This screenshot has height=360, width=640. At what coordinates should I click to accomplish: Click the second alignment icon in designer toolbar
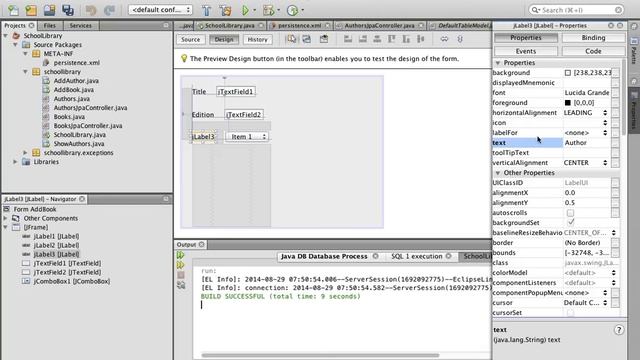tap(362, 39)
